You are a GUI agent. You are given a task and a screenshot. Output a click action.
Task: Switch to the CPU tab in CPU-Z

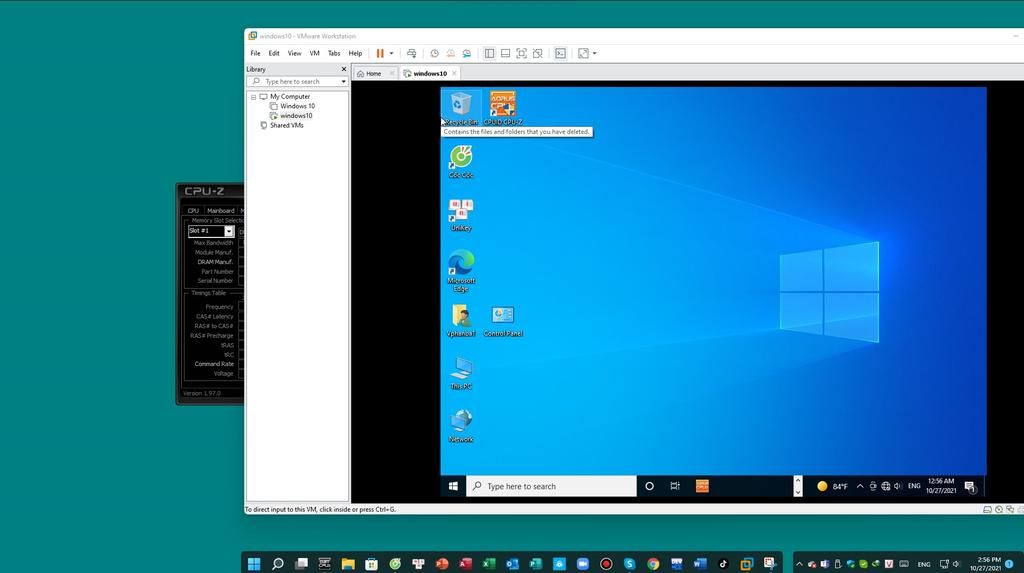click(193, 210)
